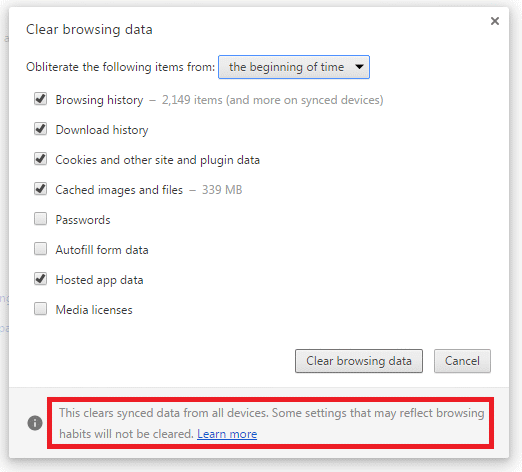Open the Learn more link
Screen dimensions: 522x472
tap(227, 434)
